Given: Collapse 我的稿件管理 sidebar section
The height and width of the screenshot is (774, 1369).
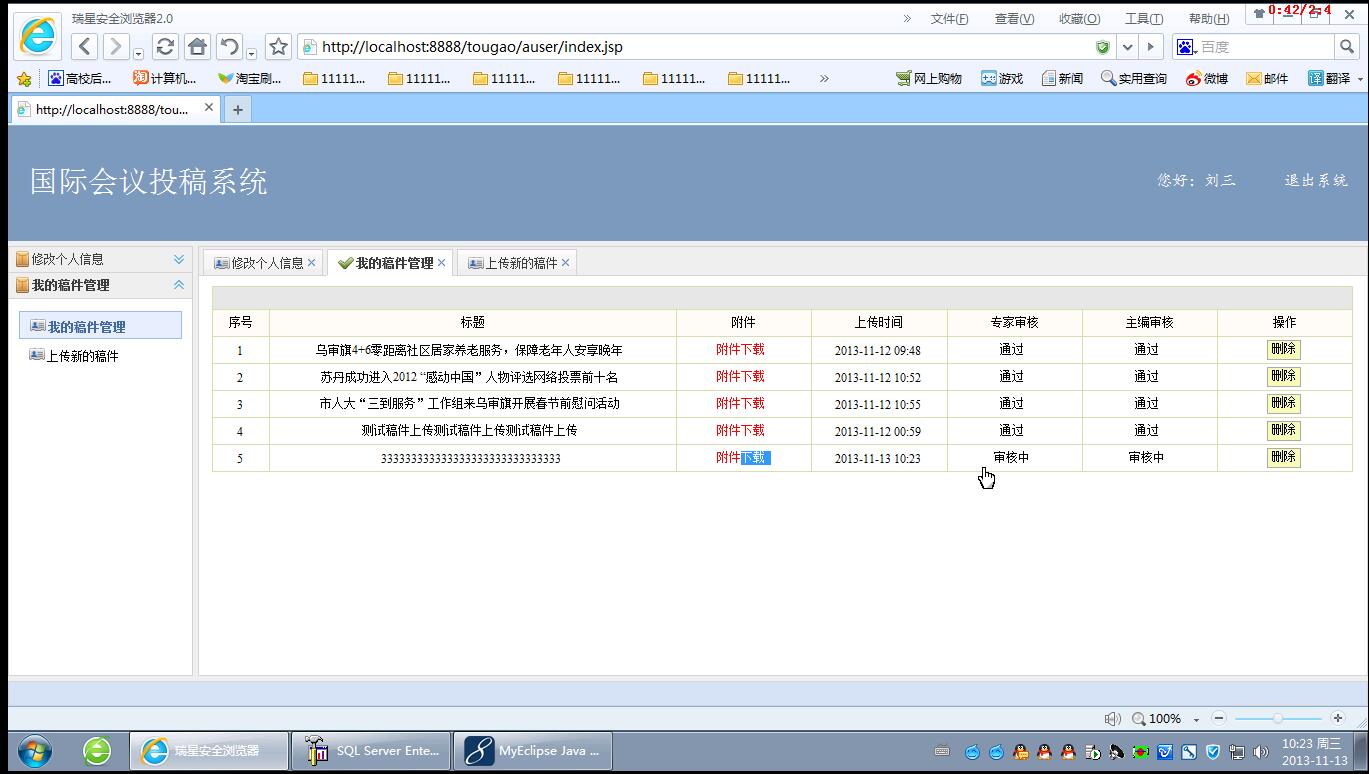Looking at the screenshot, I should click(x=179, y=285).
